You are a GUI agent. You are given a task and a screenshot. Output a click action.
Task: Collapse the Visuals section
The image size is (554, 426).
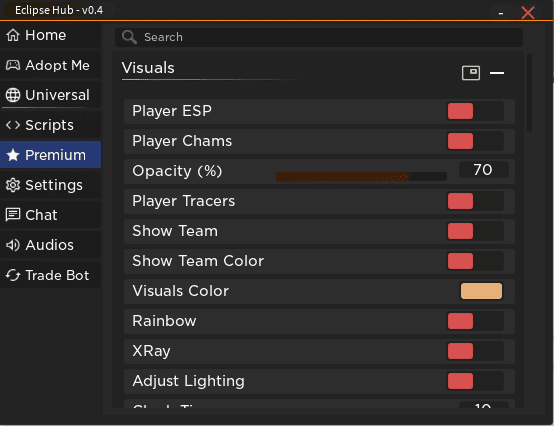coord(497,73)
